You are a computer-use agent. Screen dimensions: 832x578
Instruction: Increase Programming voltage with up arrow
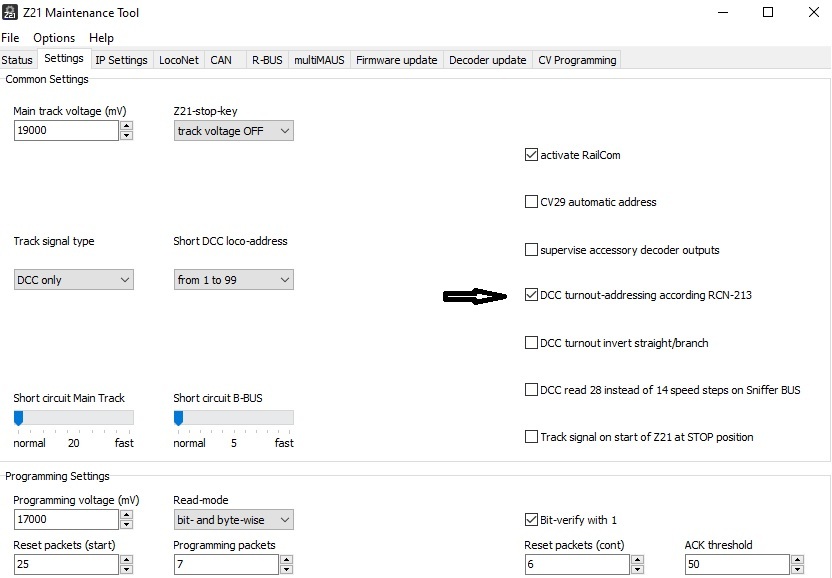(x=126, y=515)
